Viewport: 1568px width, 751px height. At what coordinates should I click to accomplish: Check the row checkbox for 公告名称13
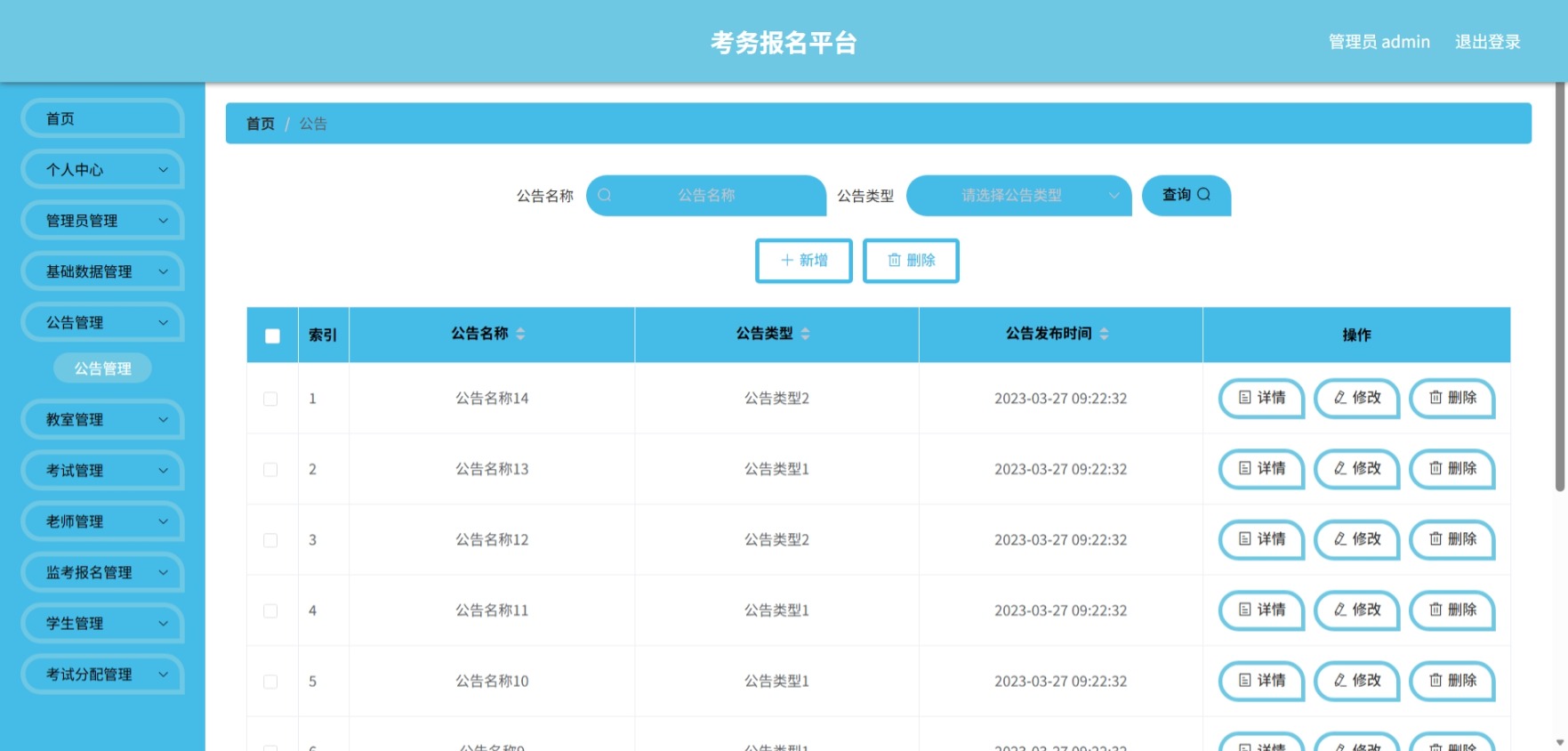click(270, 469)
